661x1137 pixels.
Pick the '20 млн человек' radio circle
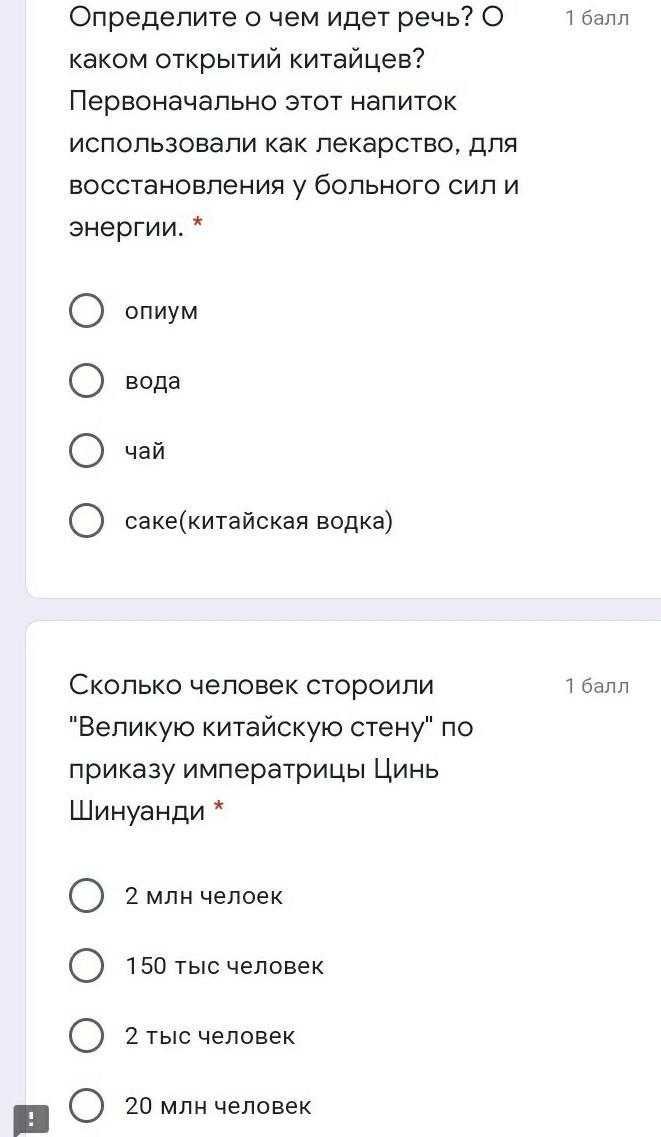[86, 1106]
